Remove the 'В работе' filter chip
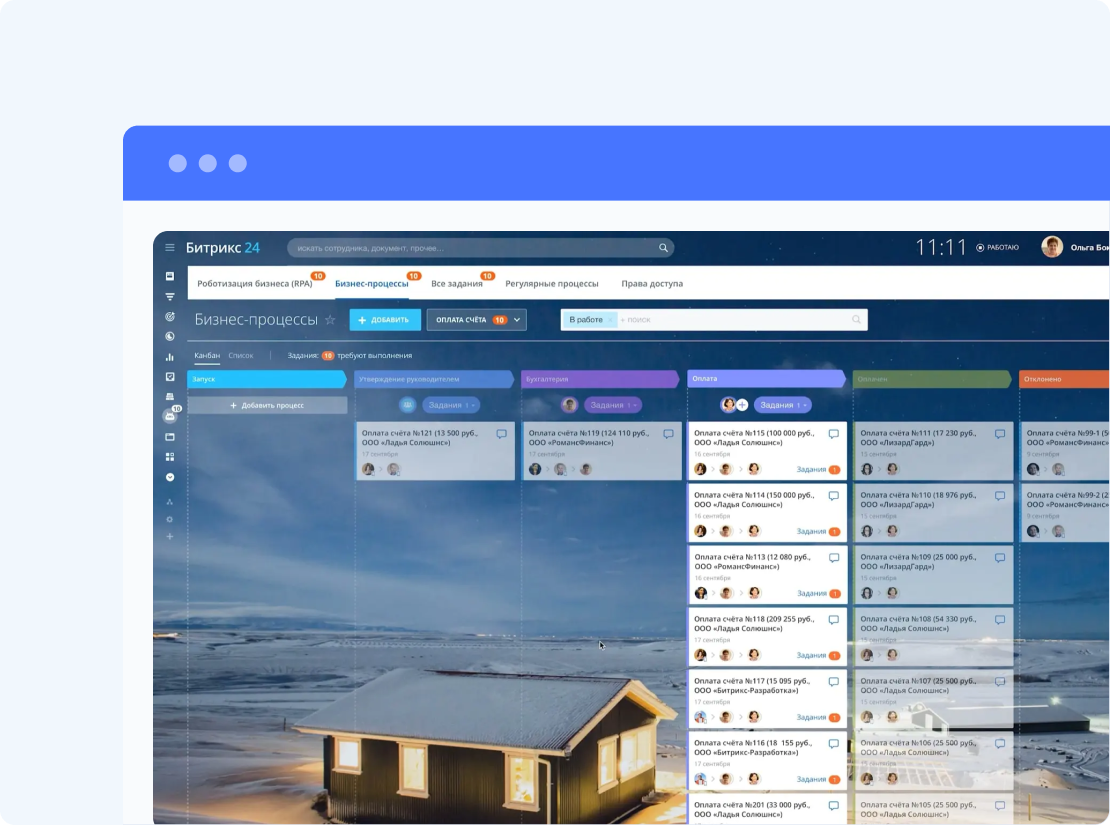The image size is (1110, 825). pyautogui.click(x=610, y=320)
